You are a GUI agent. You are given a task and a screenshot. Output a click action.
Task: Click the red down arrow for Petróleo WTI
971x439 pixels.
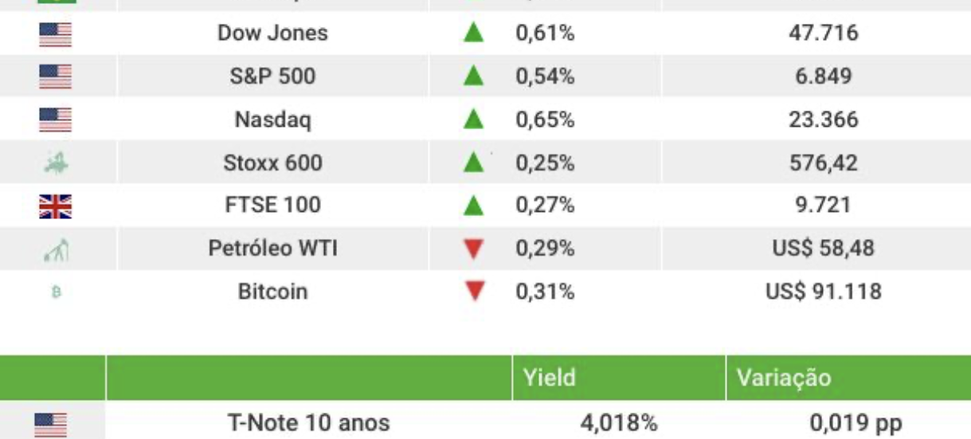coord(474,249)
